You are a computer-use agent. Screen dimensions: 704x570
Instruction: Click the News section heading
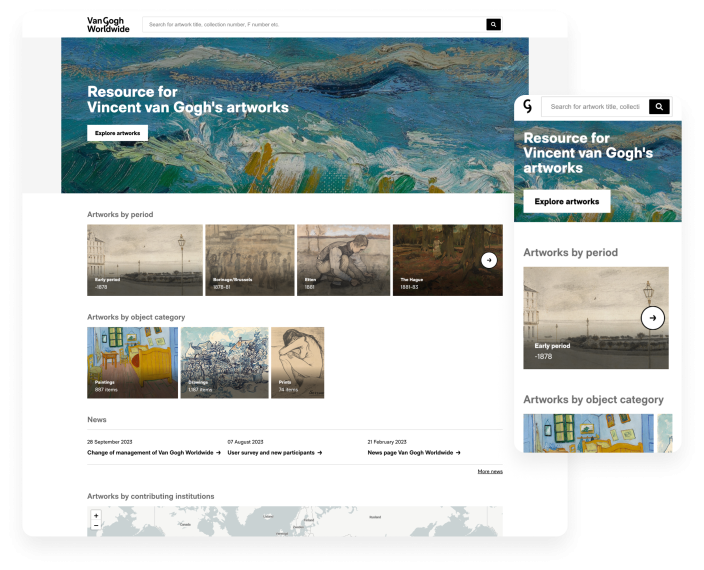coord(97,420)
